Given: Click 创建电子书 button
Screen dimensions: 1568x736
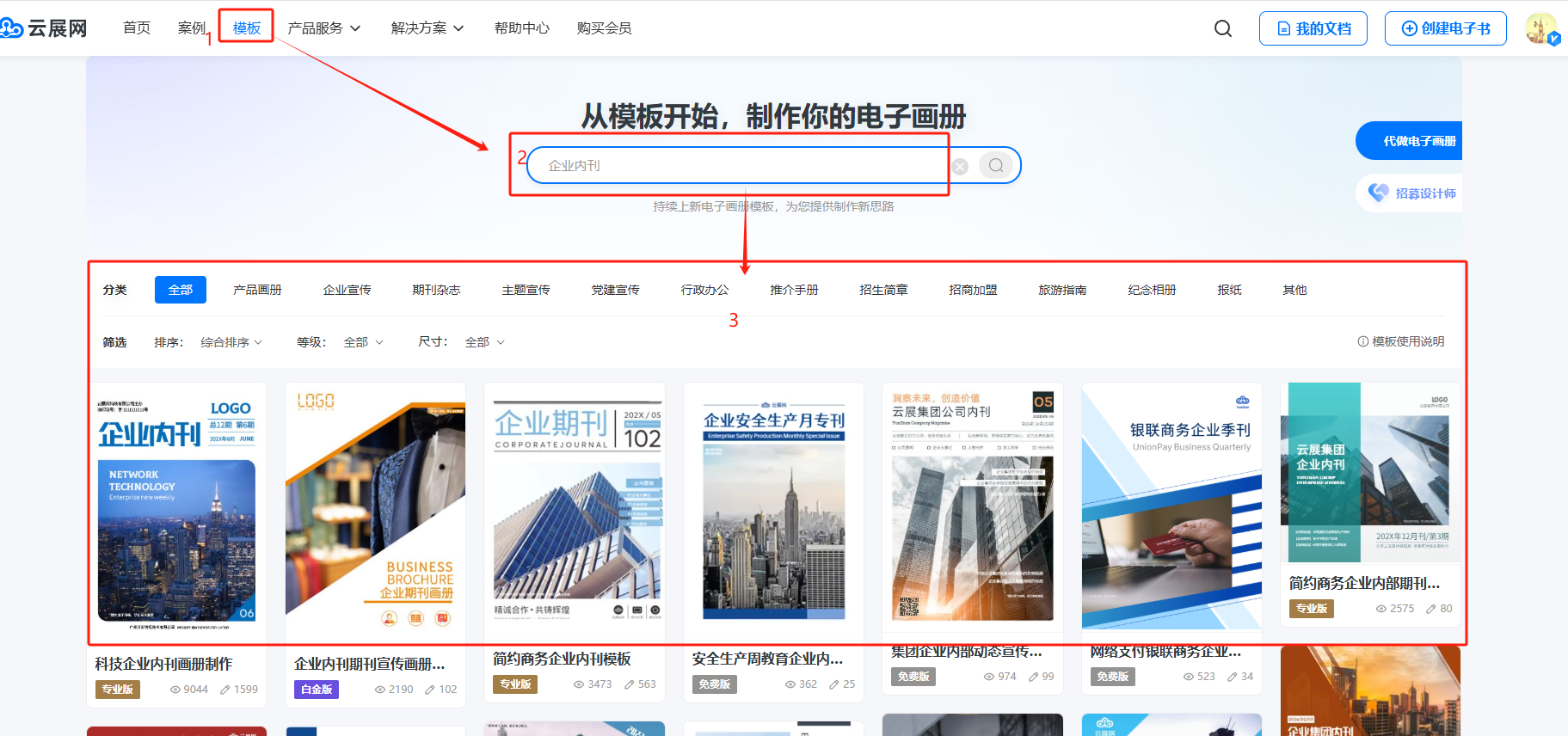Looking at the screenshot, I should click(x=1445, y=28).
